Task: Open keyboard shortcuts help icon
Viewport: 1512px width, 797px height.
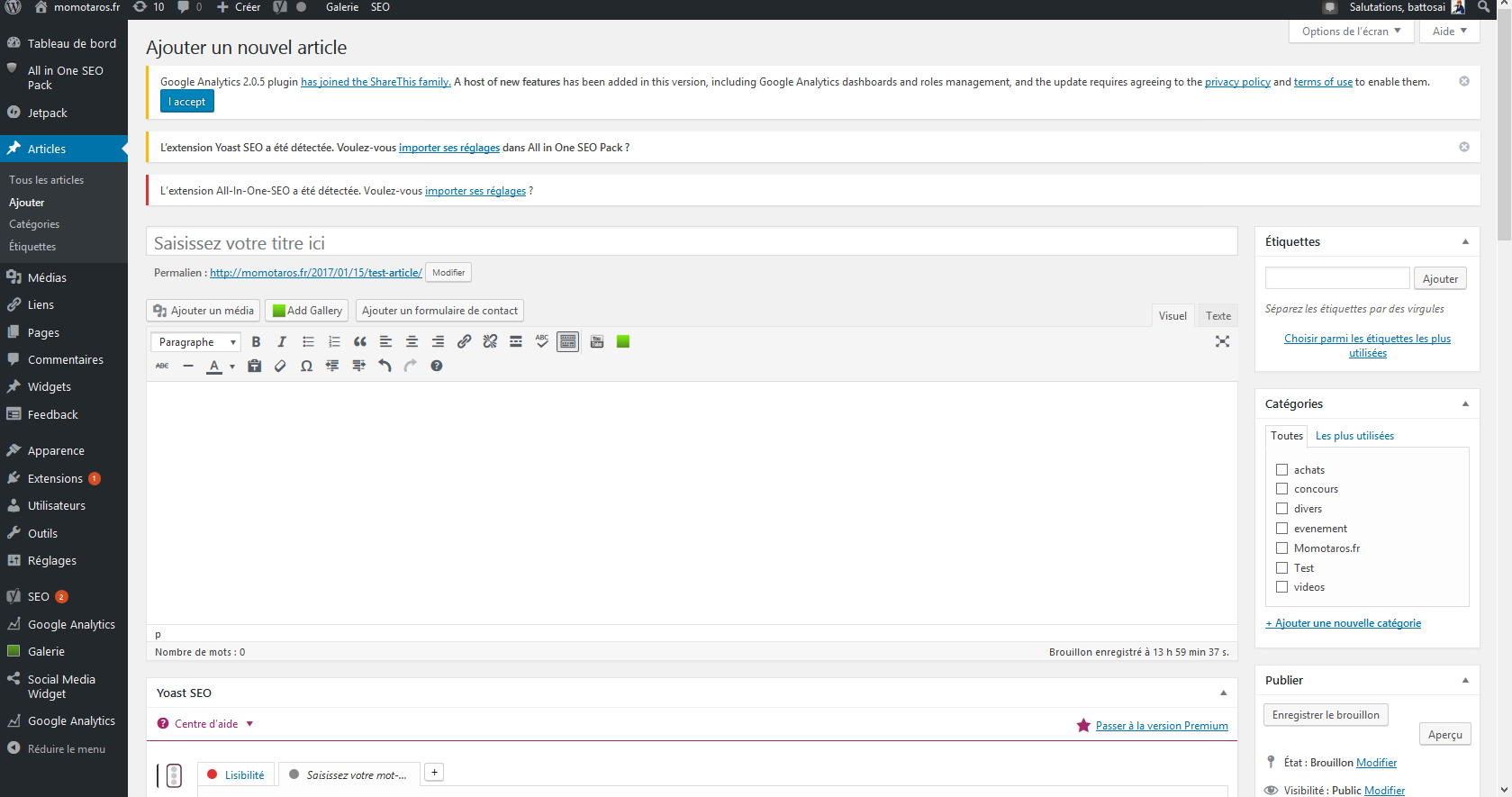Action: click(x=437, y=367)
